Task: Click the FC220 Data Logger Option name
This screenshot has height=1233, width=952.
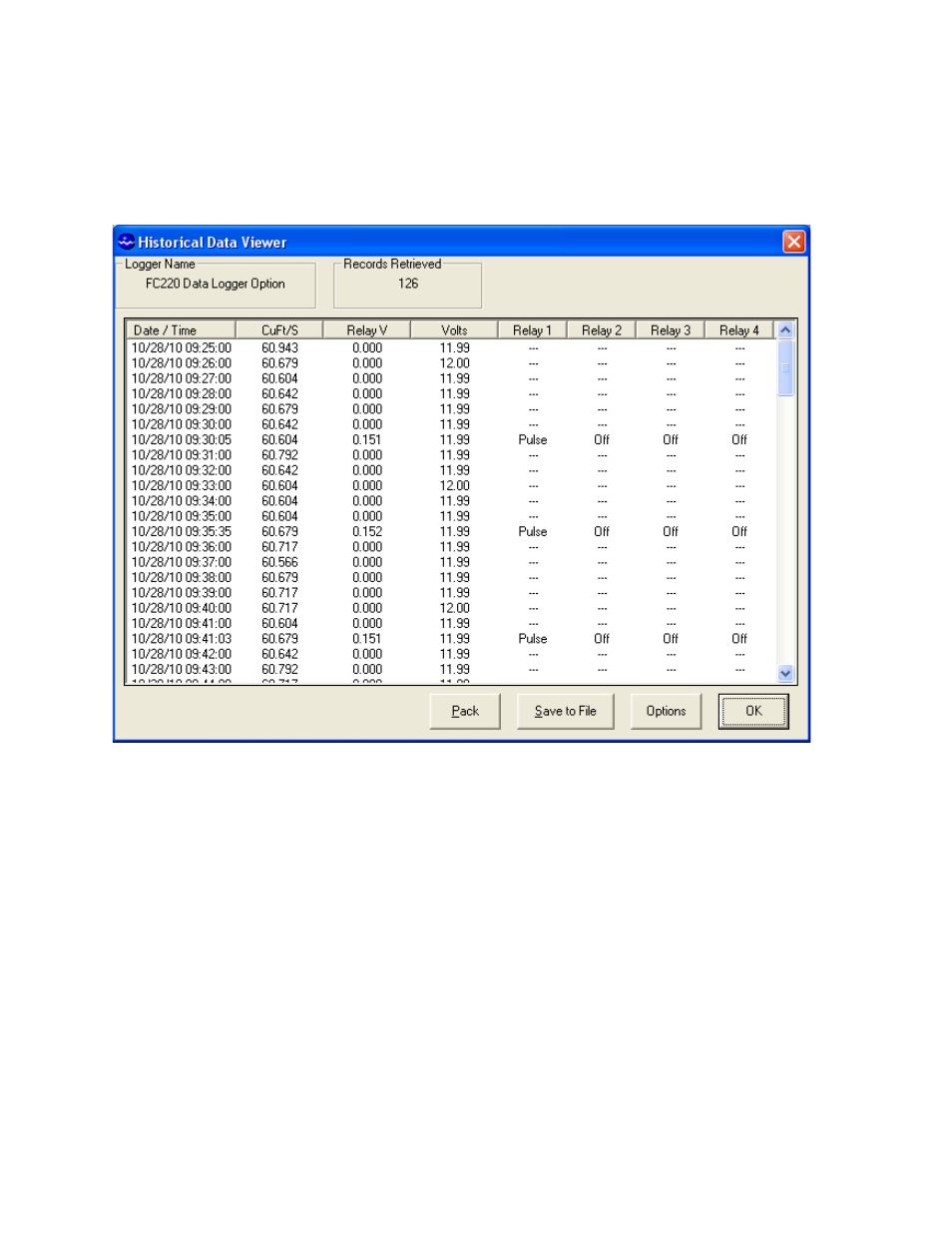Action: [x=216, y=284]
